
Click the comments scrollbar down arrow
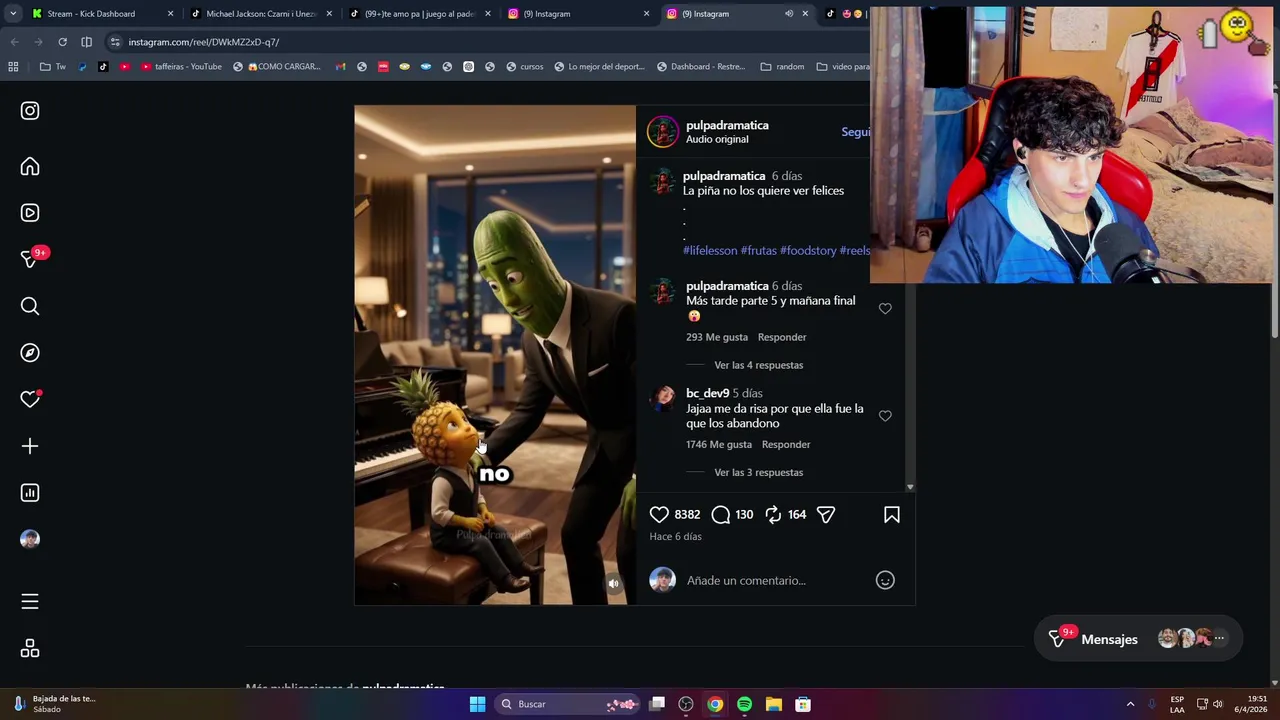coord(910,487)
